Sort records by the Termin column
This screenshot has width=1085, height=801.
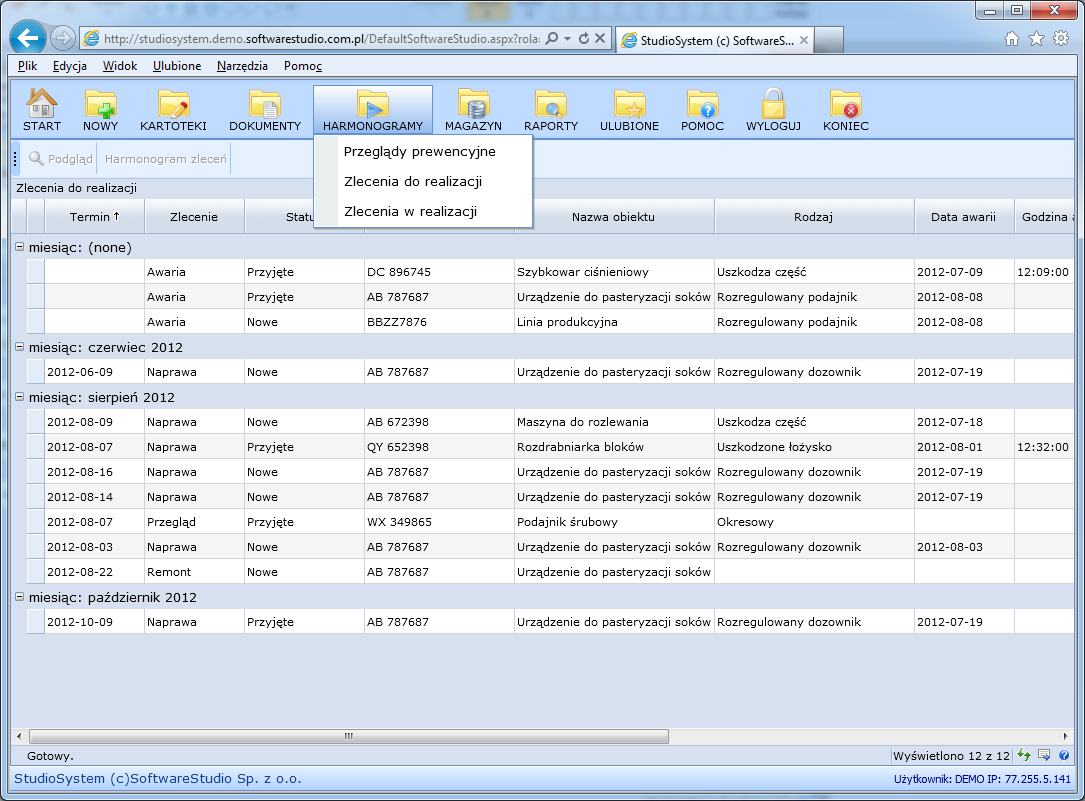[93, 216]
